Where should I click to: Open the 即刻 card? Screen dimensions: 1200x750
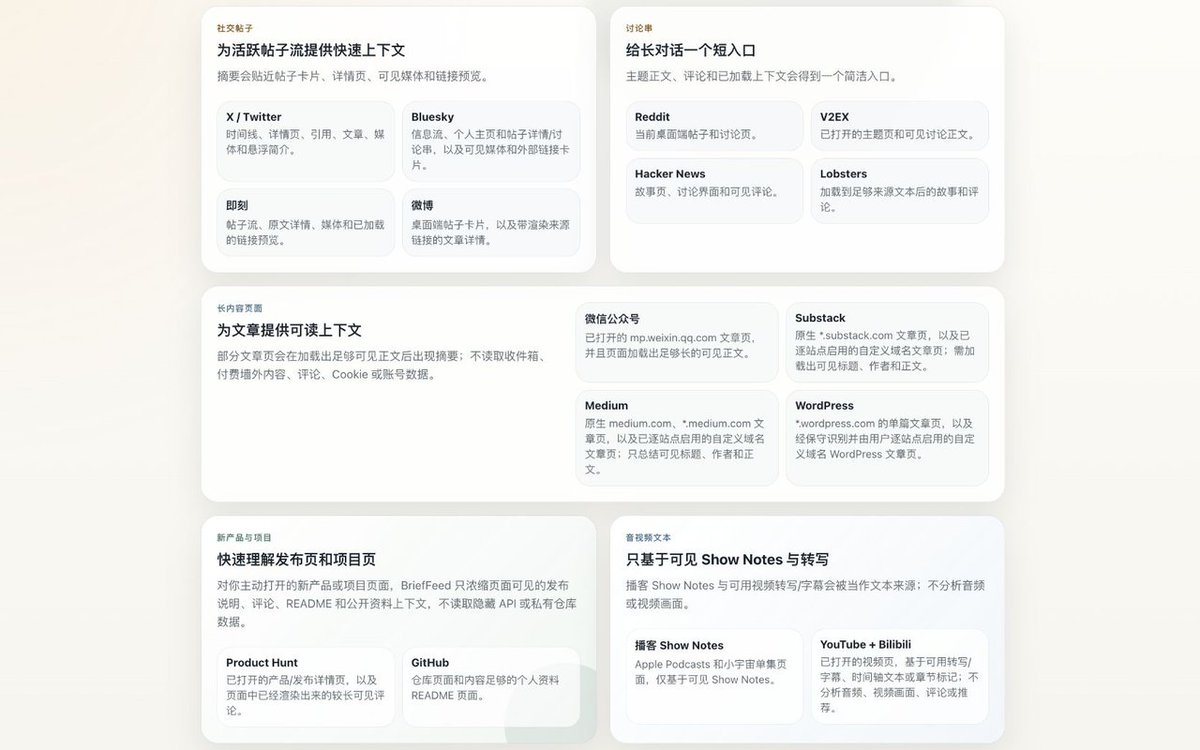pos(306,223)
